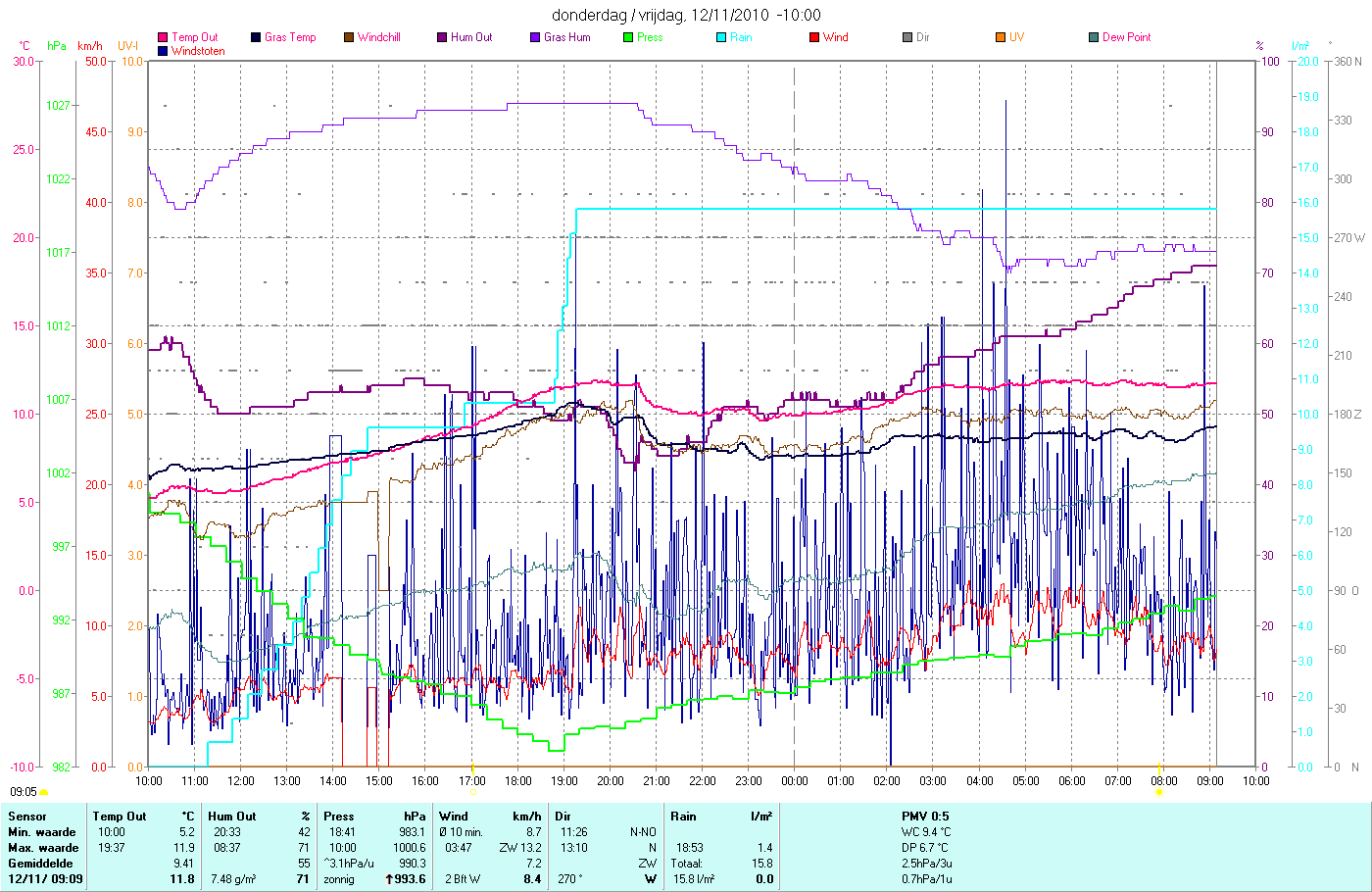This screenshot has height=892, width=1372.
Task: Click the yellow sunrise marker at 08:00
Action: 1159,790
